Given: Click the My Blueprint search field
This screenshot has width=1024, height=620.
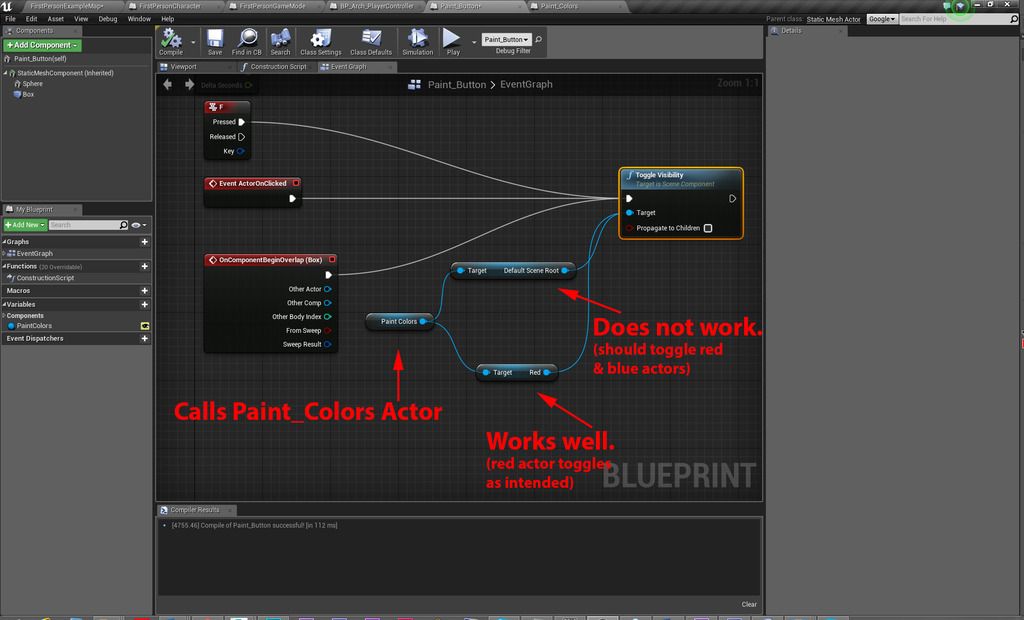Looking at the screenshot, I should click(87, 224).
